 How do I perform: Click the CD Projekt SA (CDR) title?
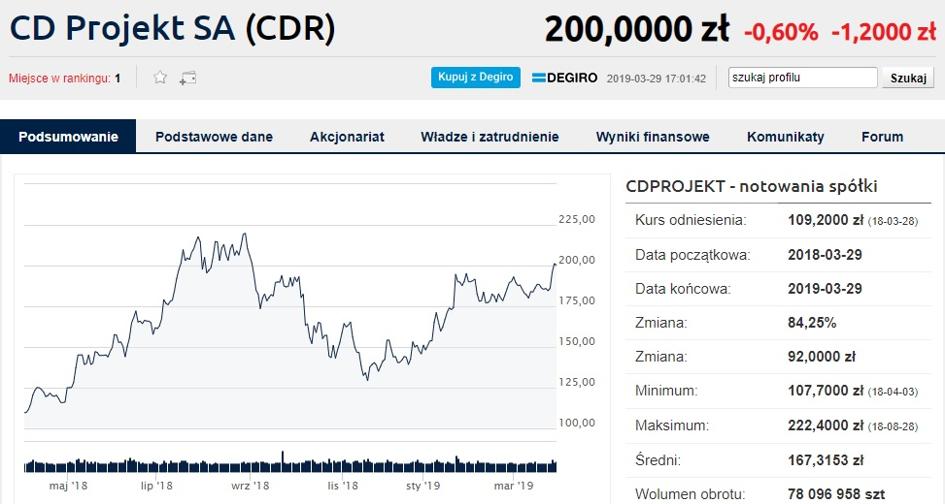[172, 28]
